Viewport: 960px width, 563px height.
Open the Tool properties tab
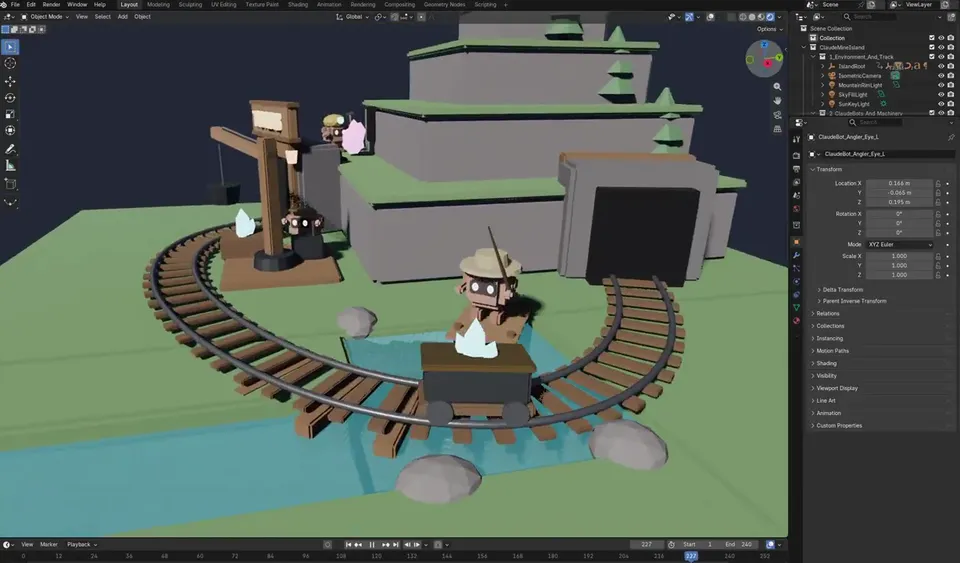click(797, 140)
